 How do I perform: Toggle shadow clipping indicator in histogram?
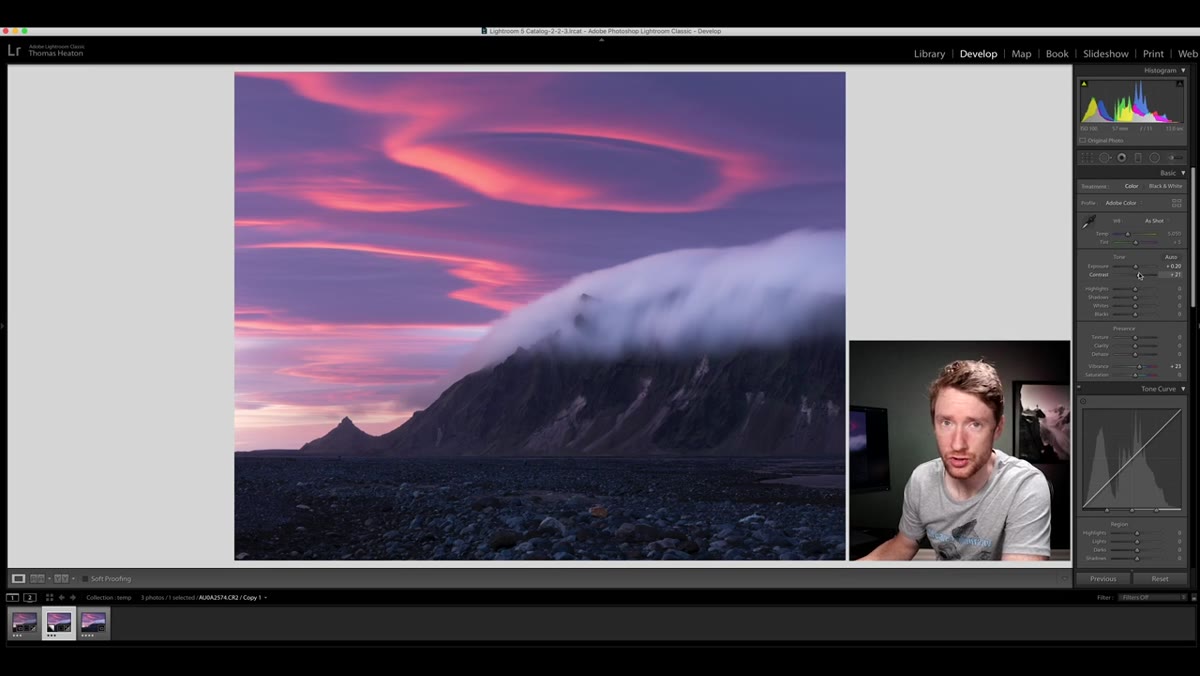(1084, 84)
